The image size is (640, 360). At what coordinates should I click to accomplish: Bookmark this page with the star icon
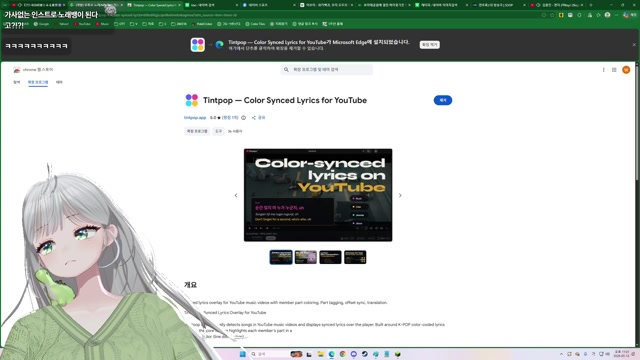552,15
